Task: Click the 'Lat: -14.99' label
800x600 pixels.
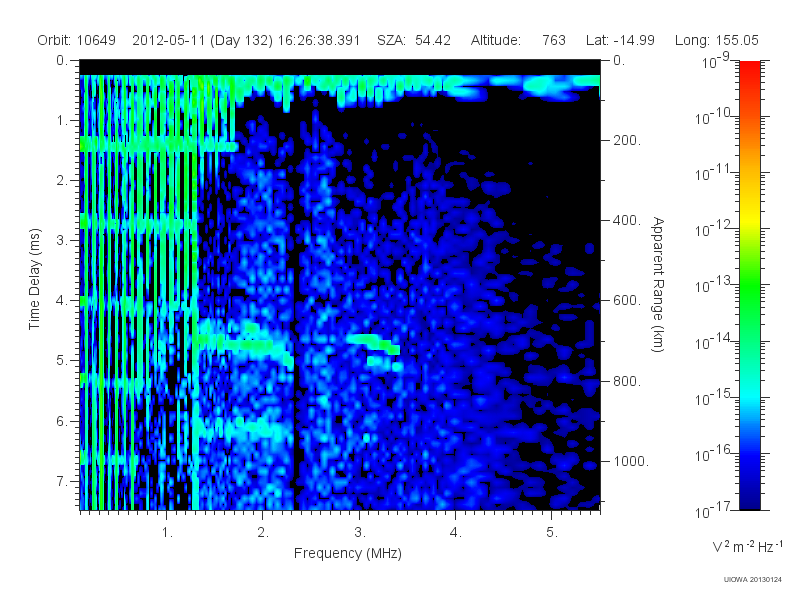Action: click(620, 40)
